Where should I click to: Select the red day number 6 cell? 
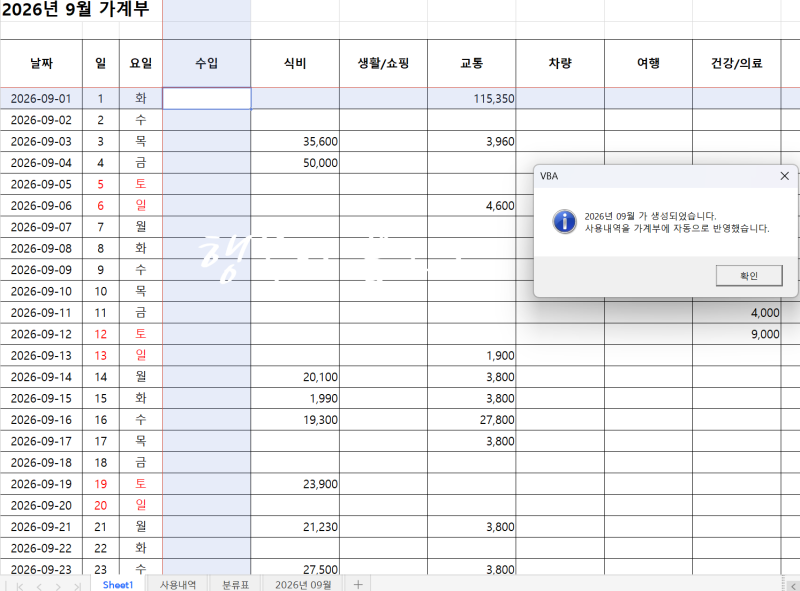pos(101,206)
